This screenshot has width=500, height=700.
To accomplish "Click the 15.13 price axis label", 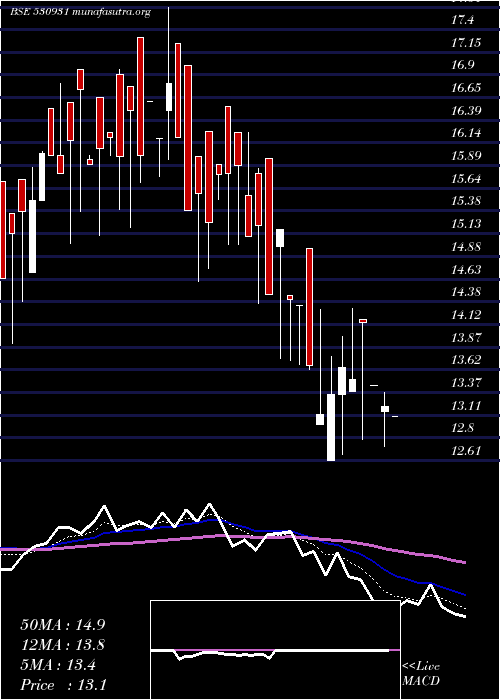I will 466,224.
